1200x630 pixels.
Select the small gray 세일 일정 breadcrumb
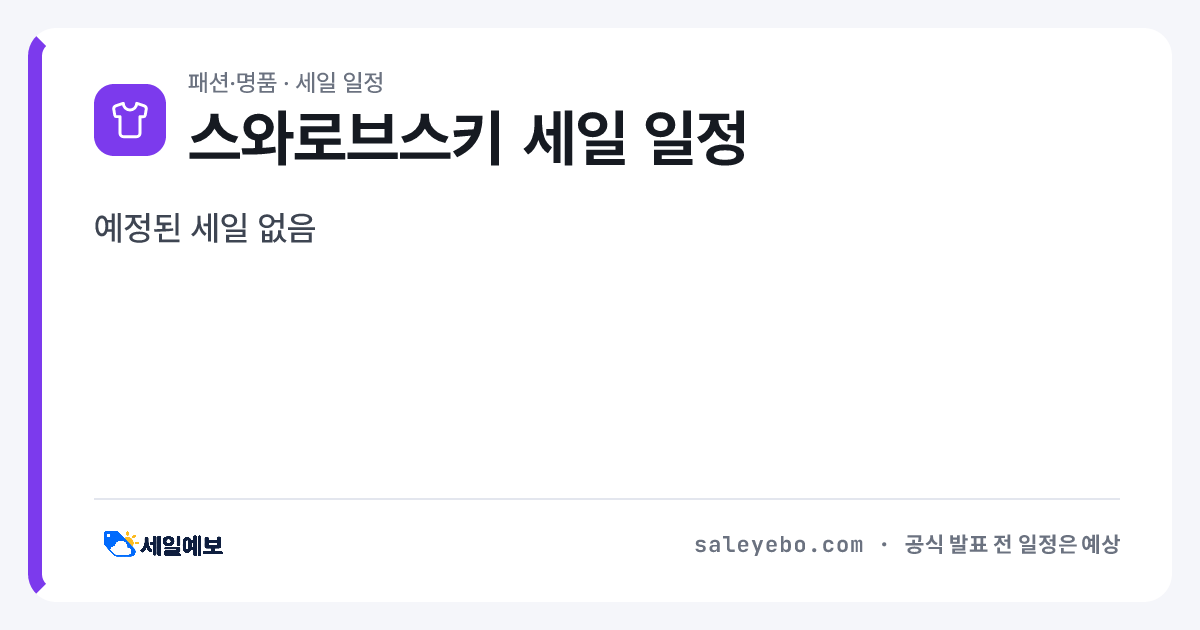tap(340, 82)
